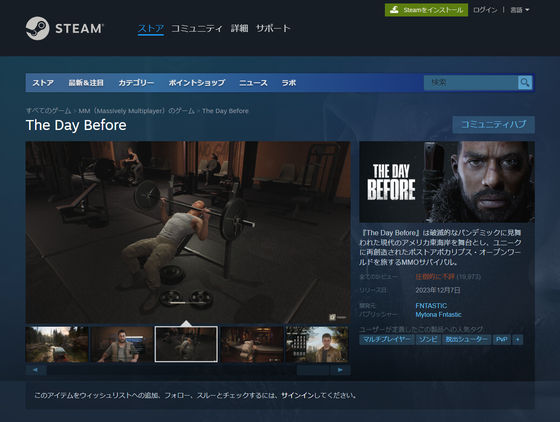The width and height of the screenshot is (560, 422).
Task: Open the サポート tab
Action: pyautogui.click(x=273, y=28)
